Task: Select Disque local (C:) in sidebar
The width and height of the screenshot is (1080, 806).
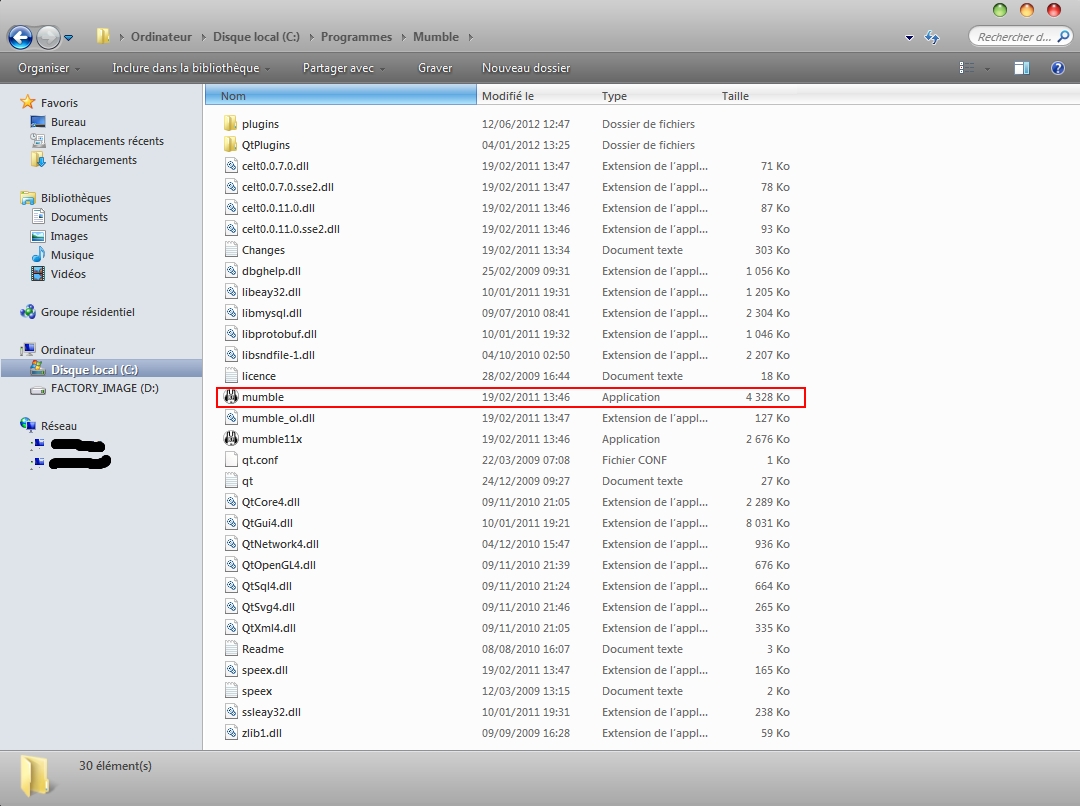Action: [94, 369]
